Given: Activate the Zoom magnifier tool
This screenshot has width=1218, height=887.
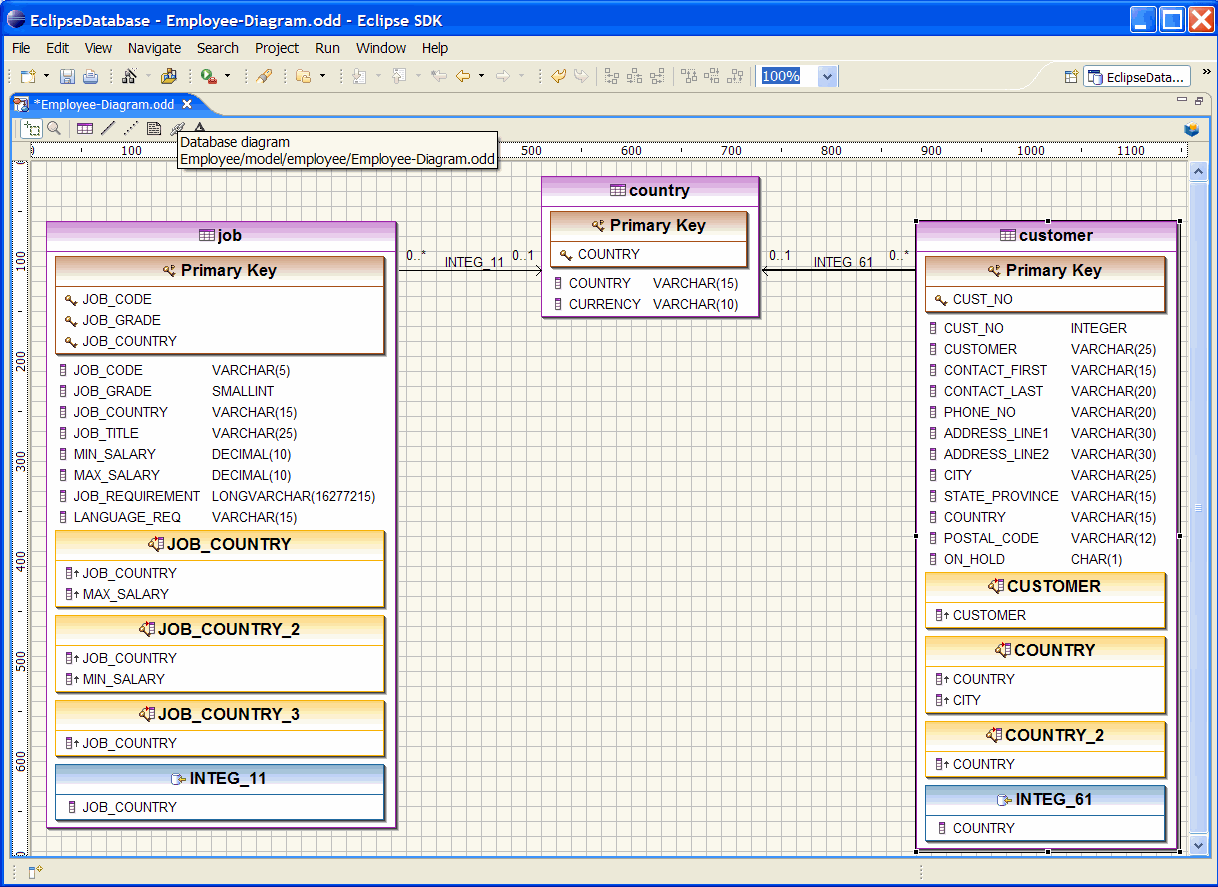Looking at the screenshot, I should 55,128.
